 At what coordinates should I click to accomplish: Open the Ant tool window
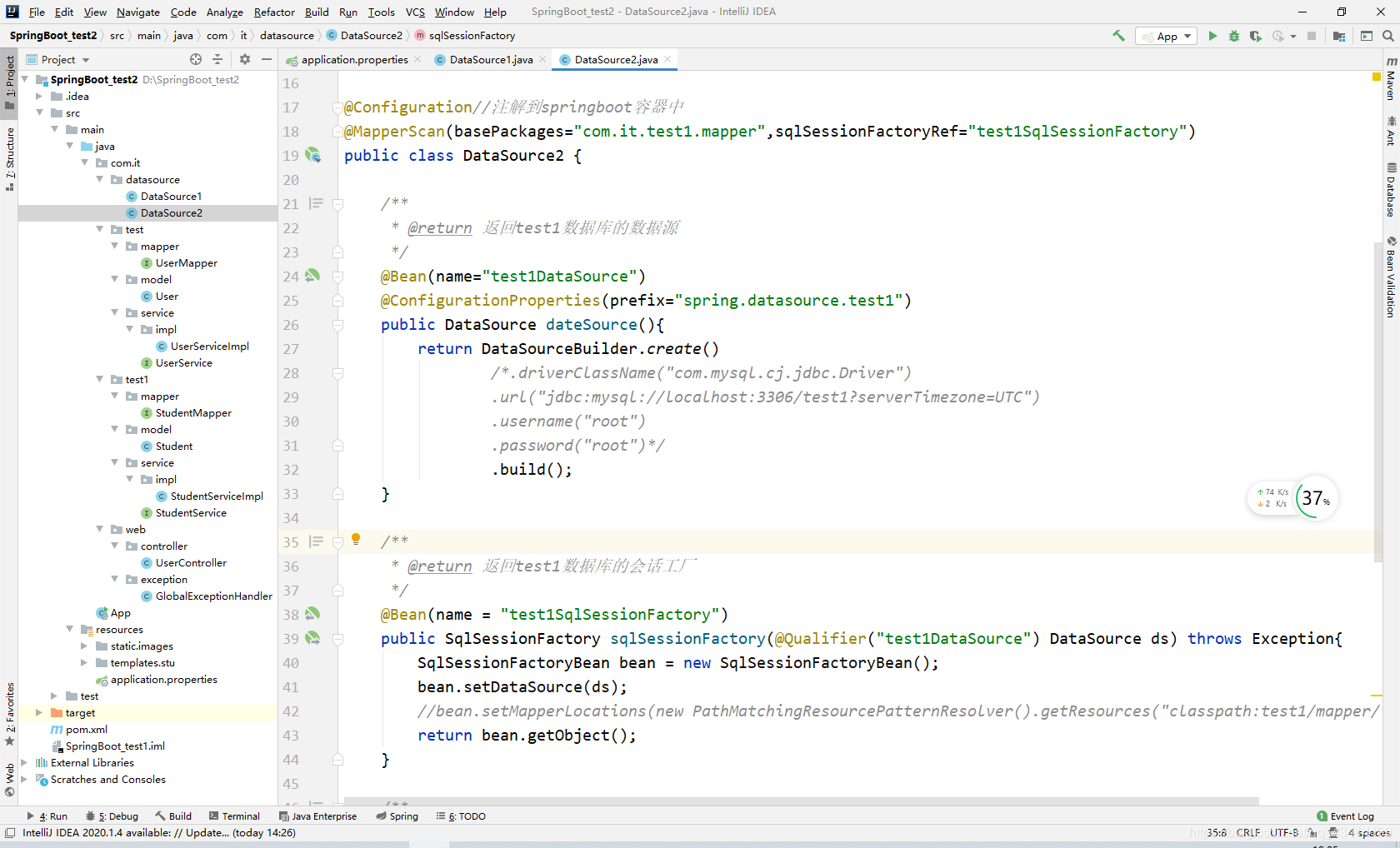click(x=1391, y=131)
